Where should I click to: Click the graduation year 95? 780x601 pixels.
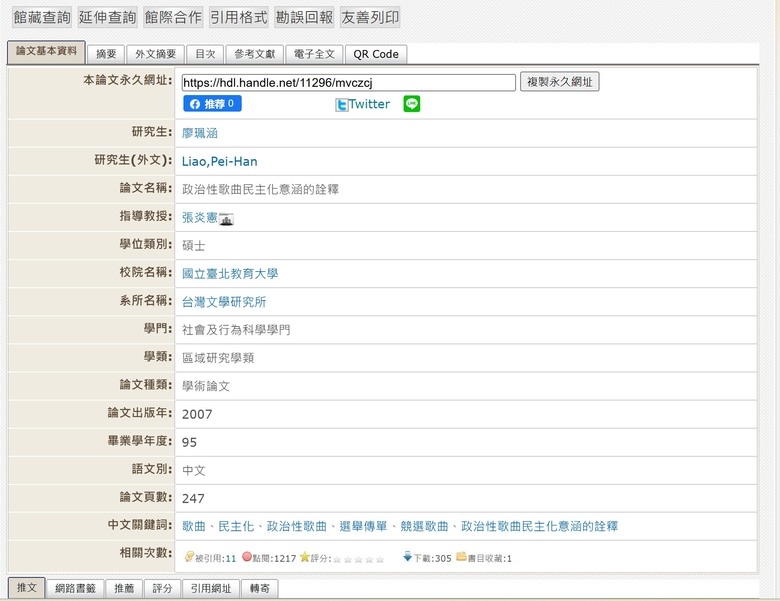coord(189,442)
